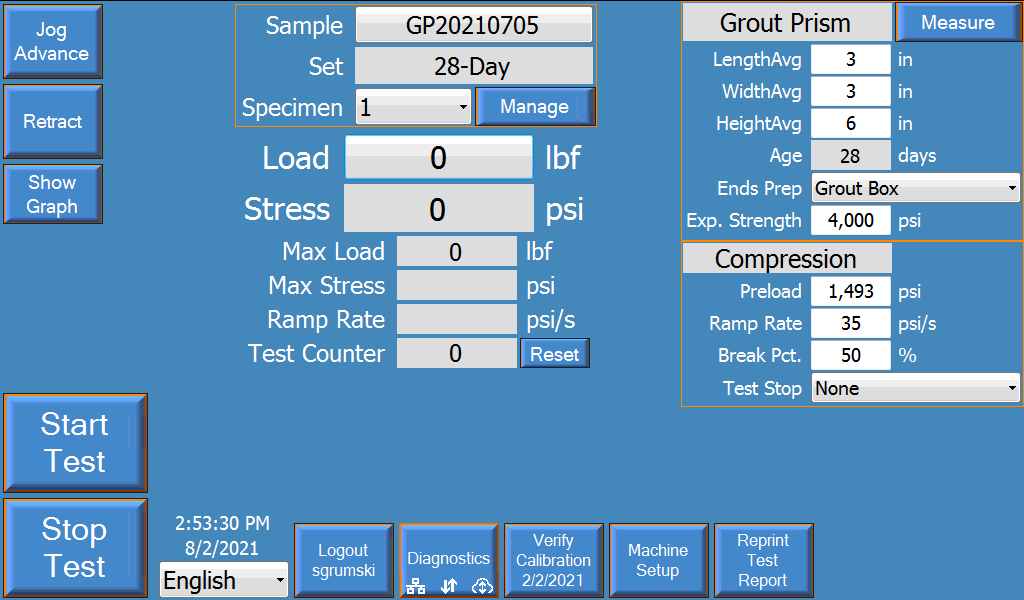The width and height of the screenshot is (1024, 600).
Task: Click the Retract button
Action: [53, 121]
